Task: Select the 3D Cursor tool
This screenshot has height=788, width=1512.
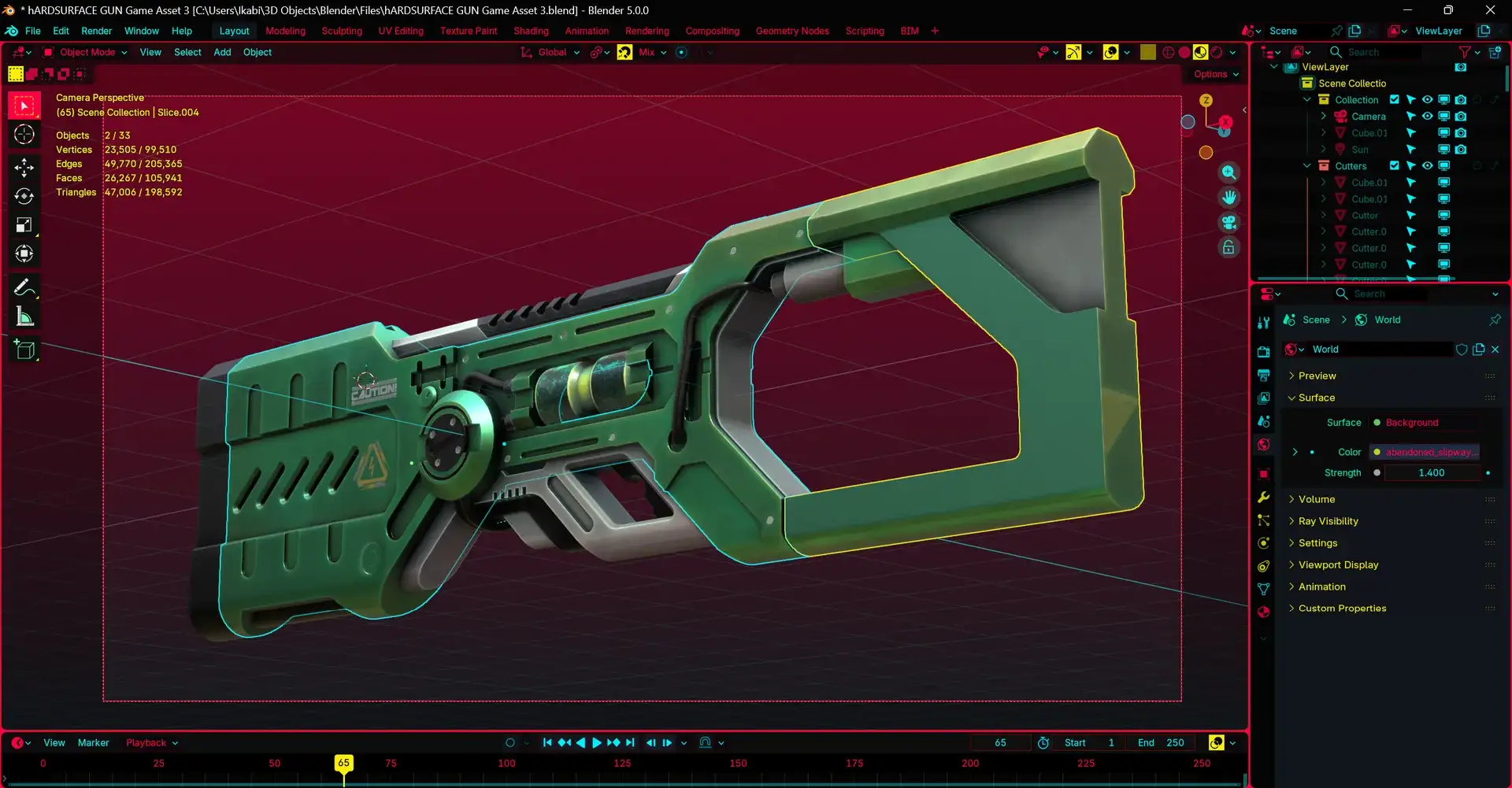Action: [24, 135]
